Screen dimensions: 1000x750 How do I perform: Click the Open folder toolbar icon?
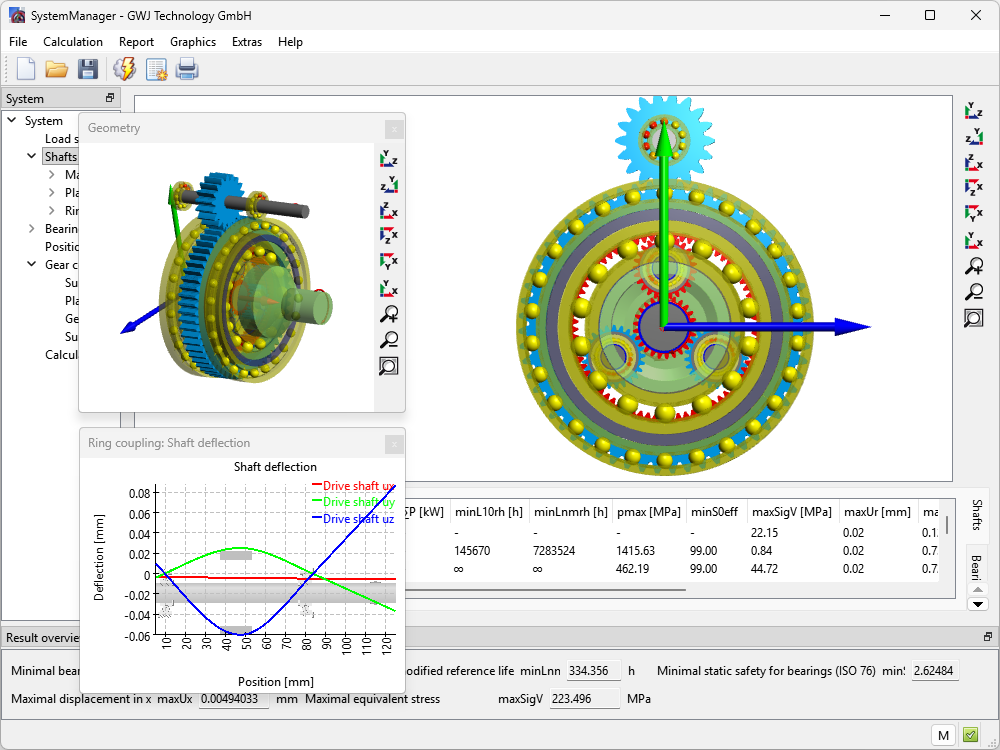56,69
